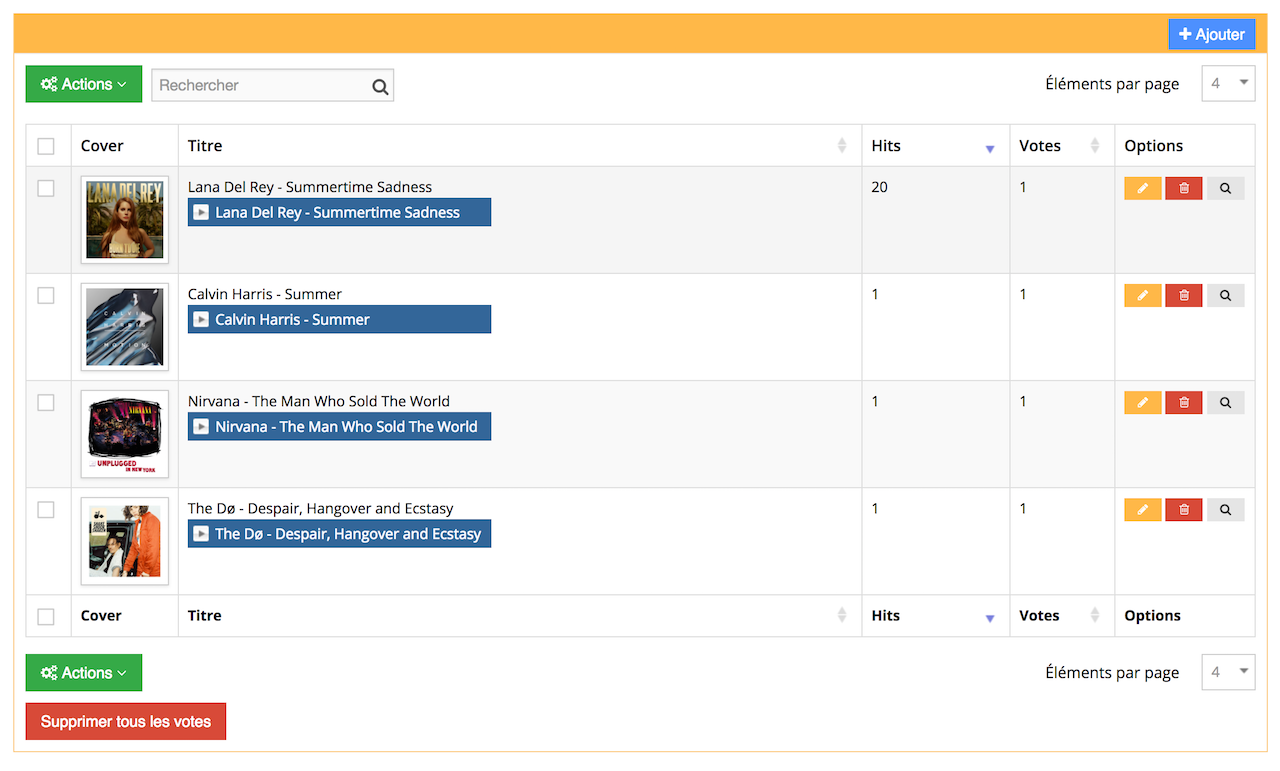Open magnifier view for Nirvana track
The image size is (1280, 771).
1225,402
